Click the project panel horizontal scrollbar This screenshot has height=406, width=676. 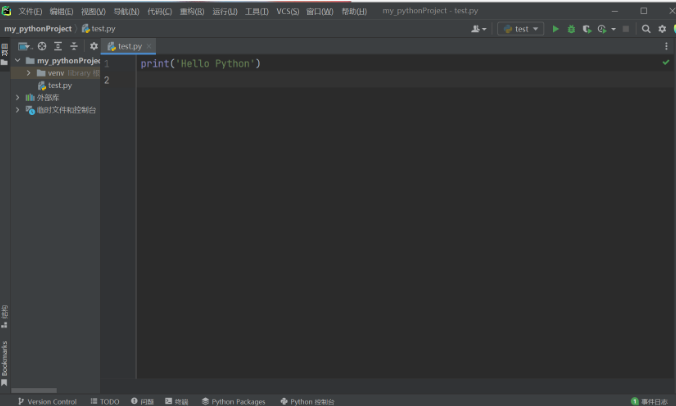coord(34,390)
